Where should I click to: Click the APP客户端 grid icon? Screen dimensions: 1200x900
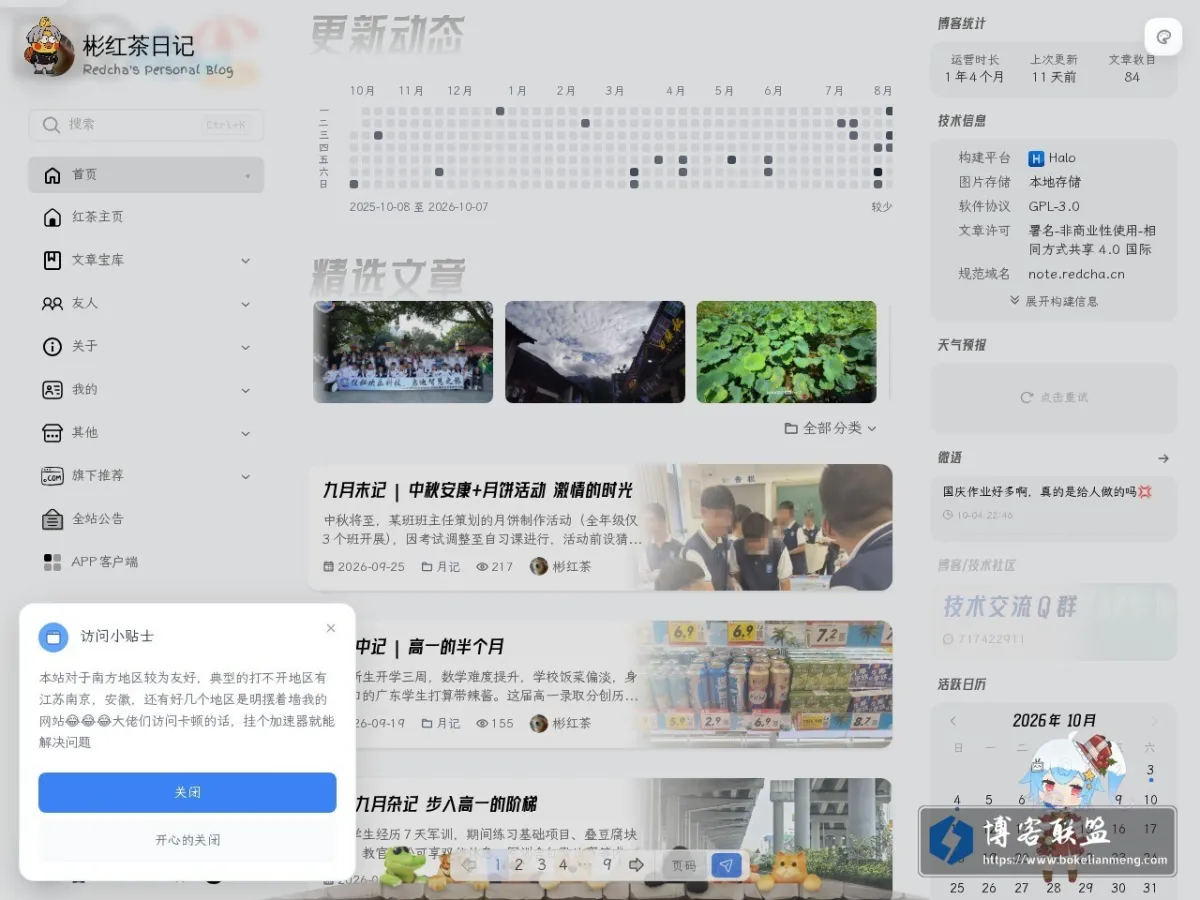[x=52, y=562]
